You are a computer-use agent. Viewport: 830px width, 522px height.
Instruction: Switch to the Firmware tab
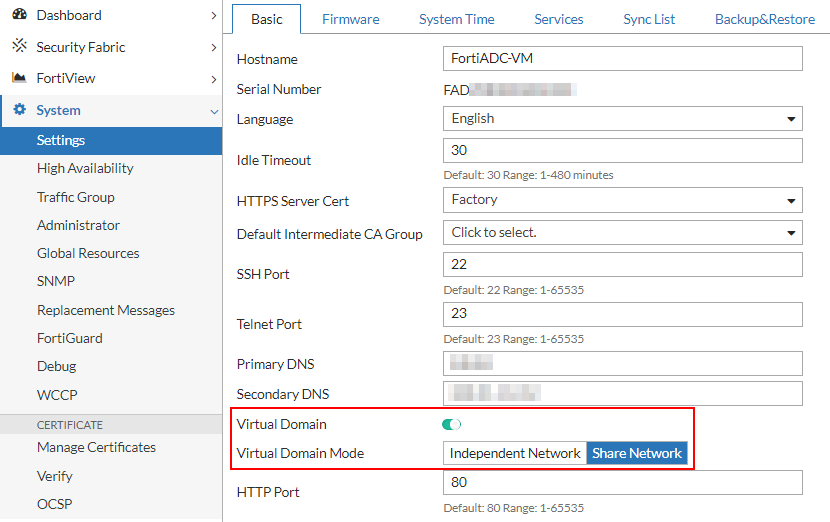350,19
